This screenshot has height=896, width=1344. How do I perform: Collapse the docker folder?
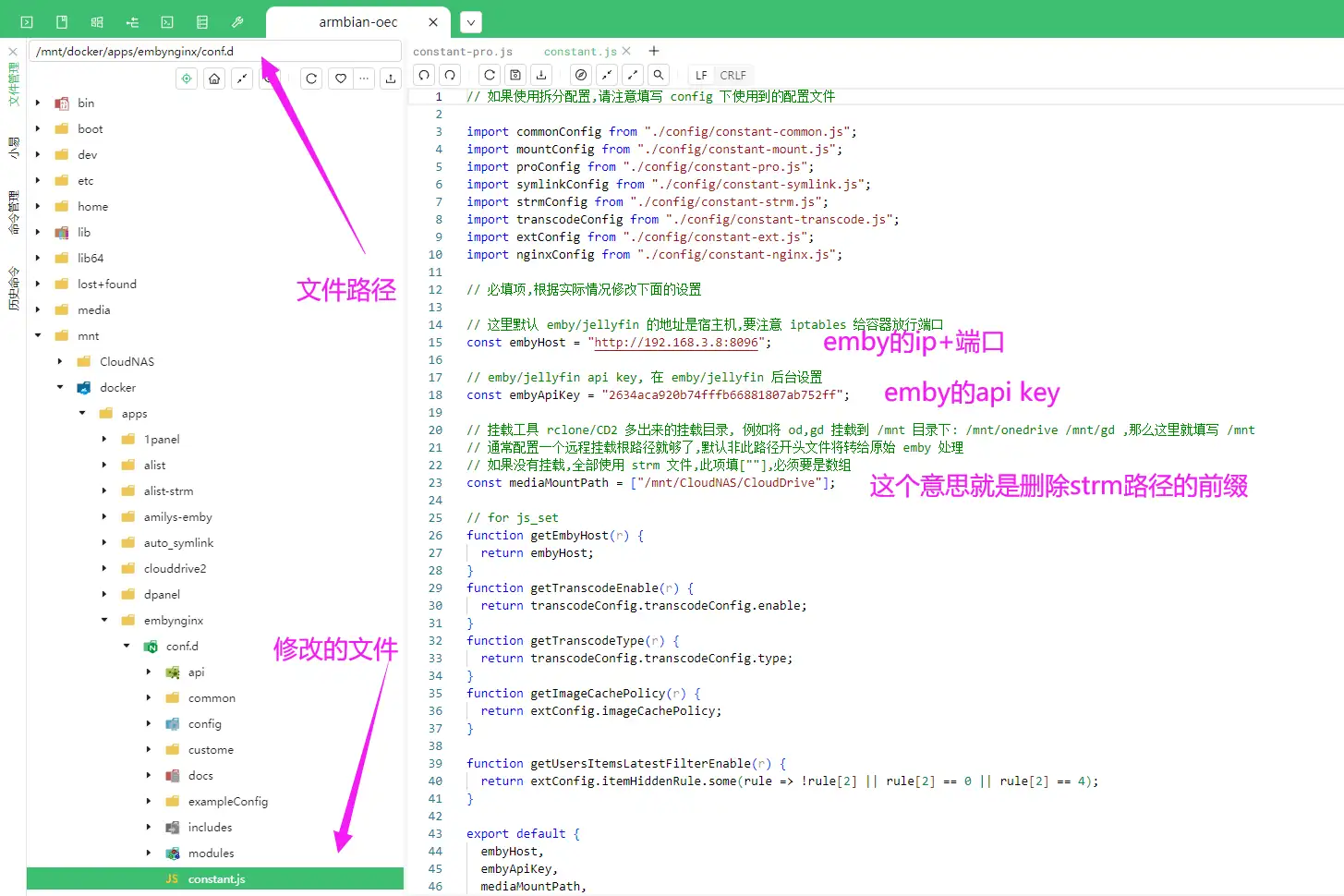(x=59, y=387)
